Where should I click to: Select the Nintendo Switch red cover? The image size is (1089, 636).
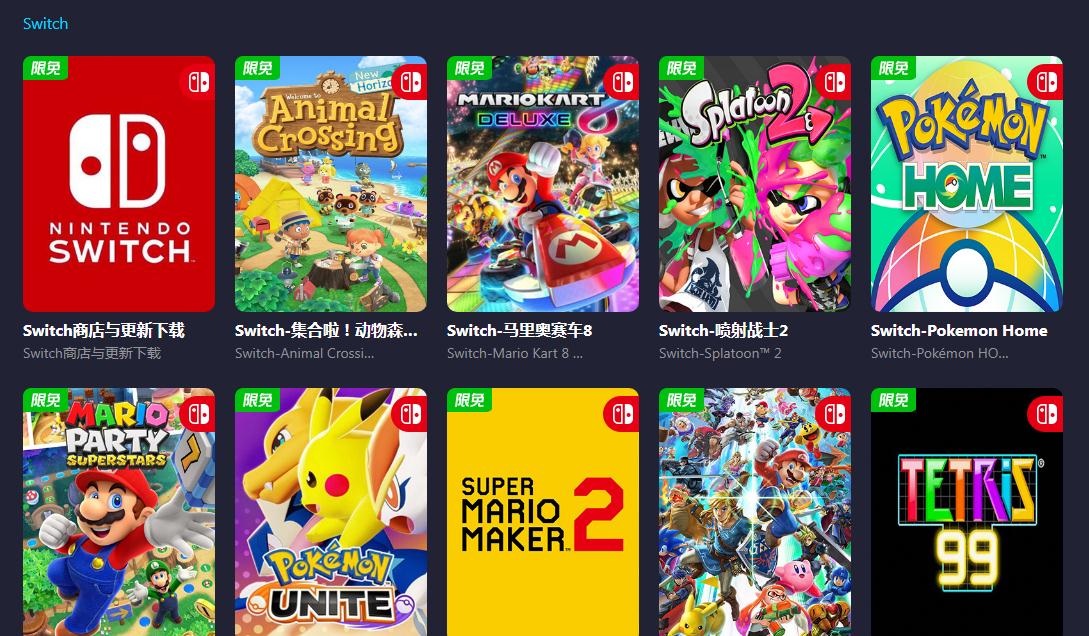pyautogui.click(x=119, y=184)
